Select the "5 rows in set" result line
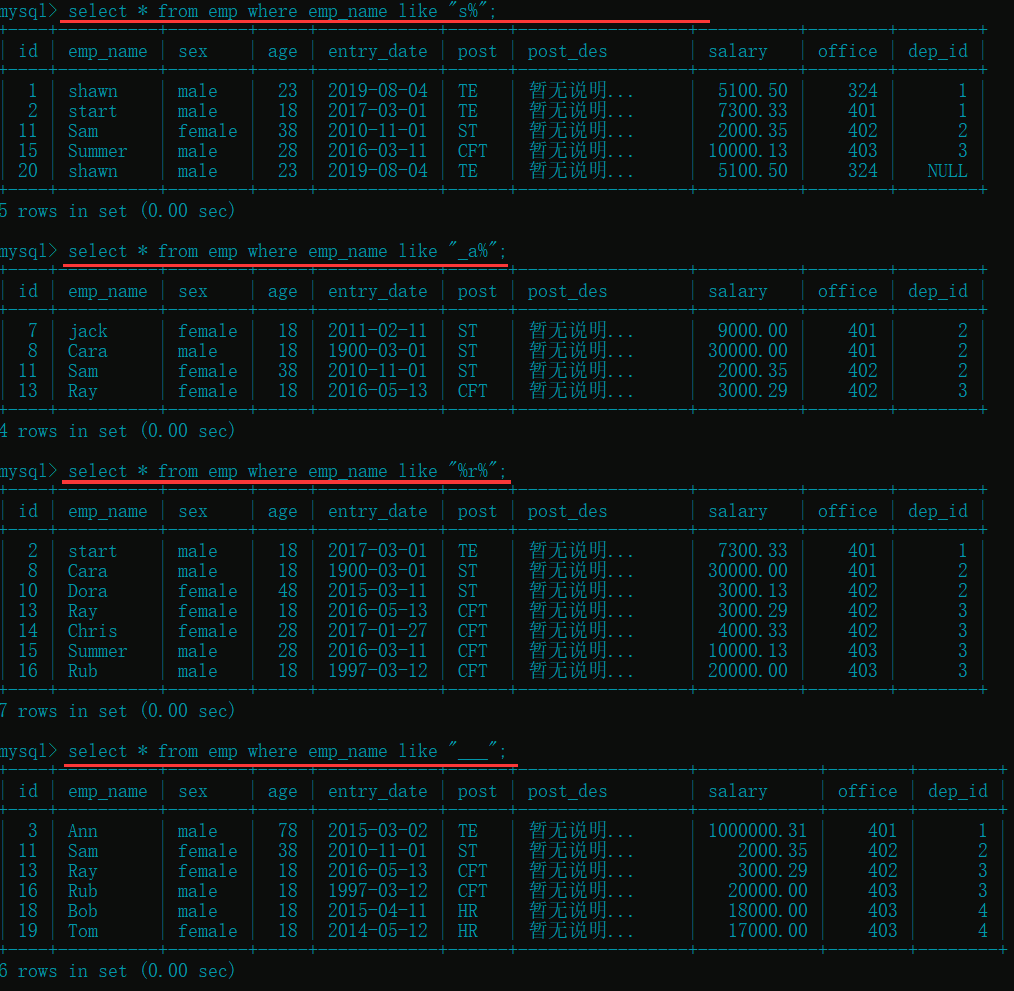Viewport: 1014px width, 991px height. tap(117, 211)
